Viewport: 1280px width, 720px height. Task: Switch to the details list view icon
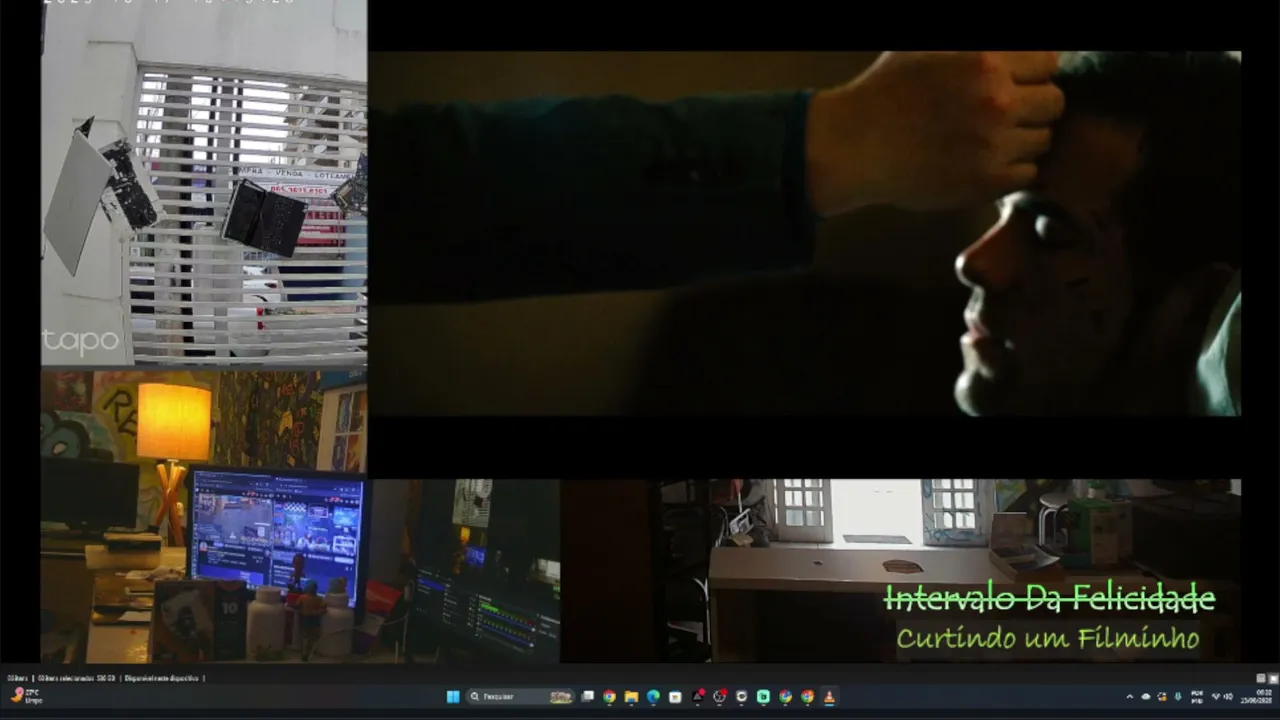pos(1261,678)
